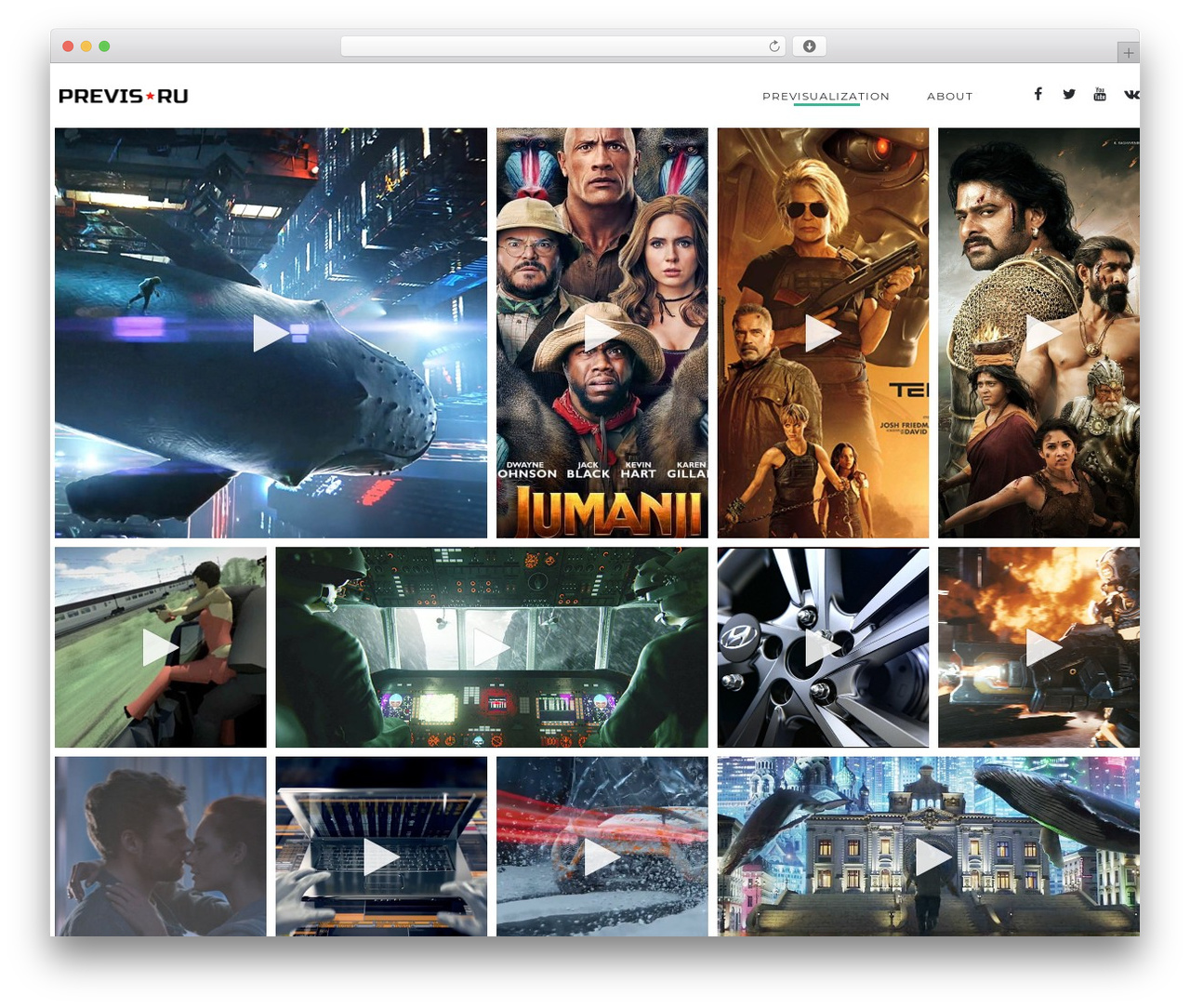
Task: Play the Hyundai wheel video
Action: 823,647
